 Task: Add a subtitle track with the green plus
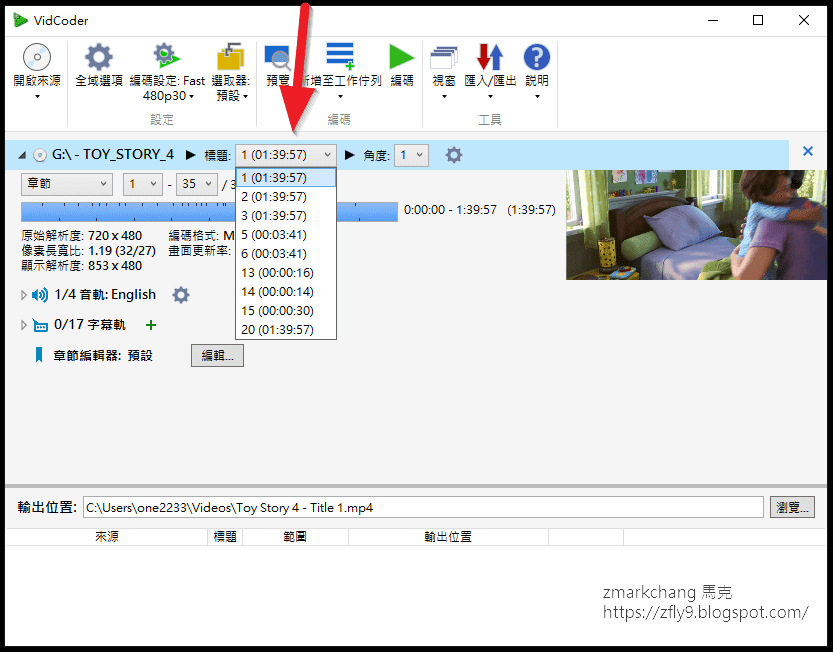150,325
